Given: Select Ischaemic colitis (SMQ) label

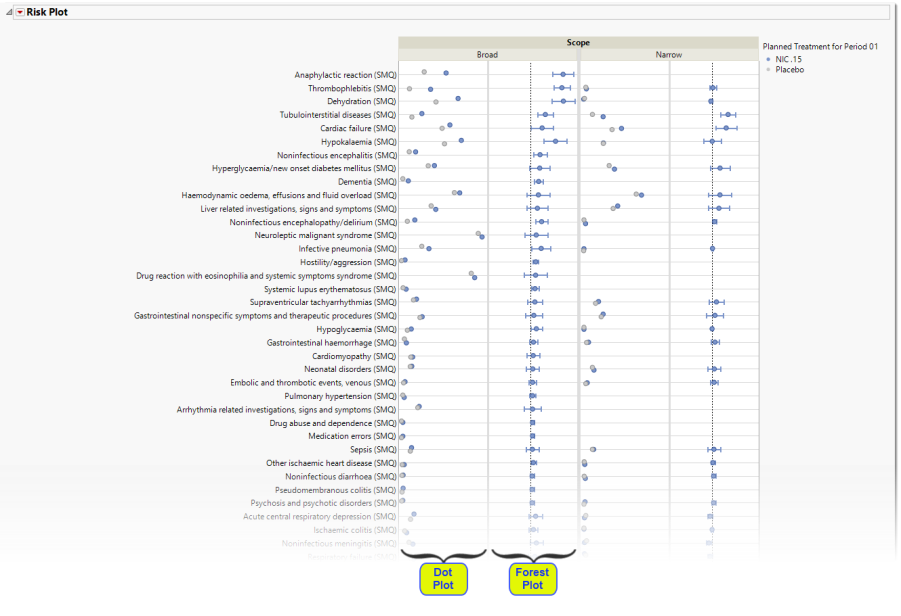Looking at the screenshot, I should pyautogui.click(x=355, y=530).
